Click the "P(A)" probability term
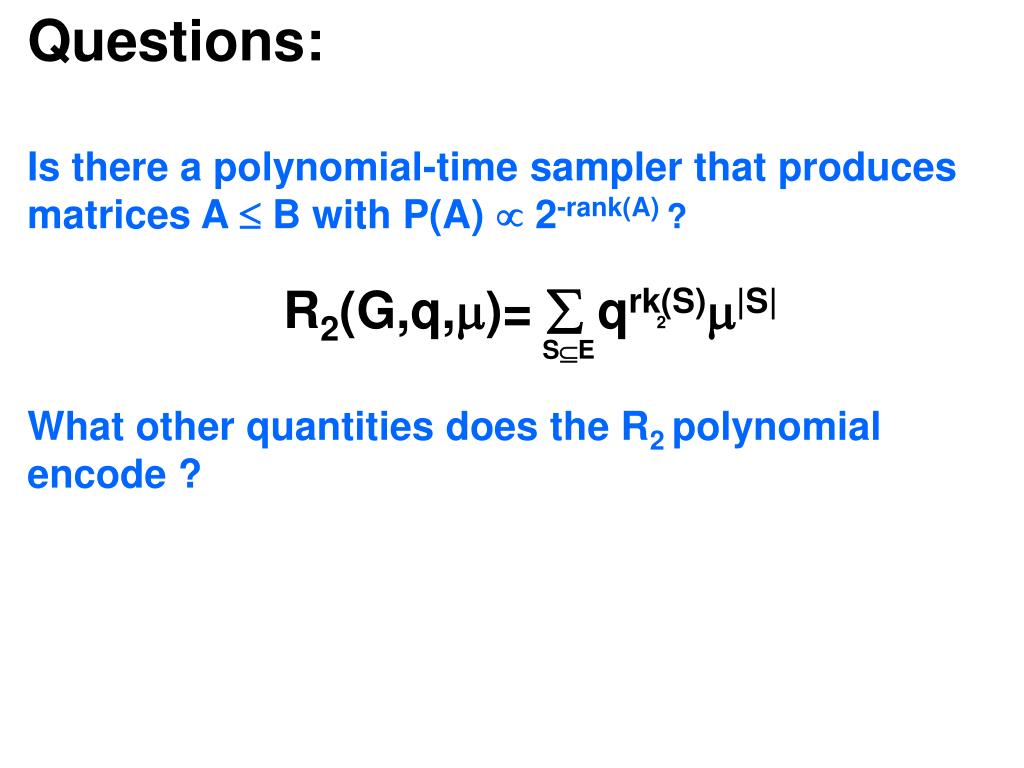1024x768 pixels. pyautogui.click(x=443, y=216)
